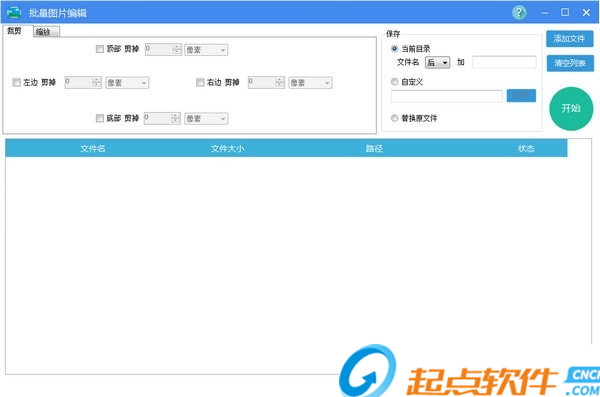Click the green 开始 button
The width and height of the screenshot is (600, 397).
(x=571, y=109)
